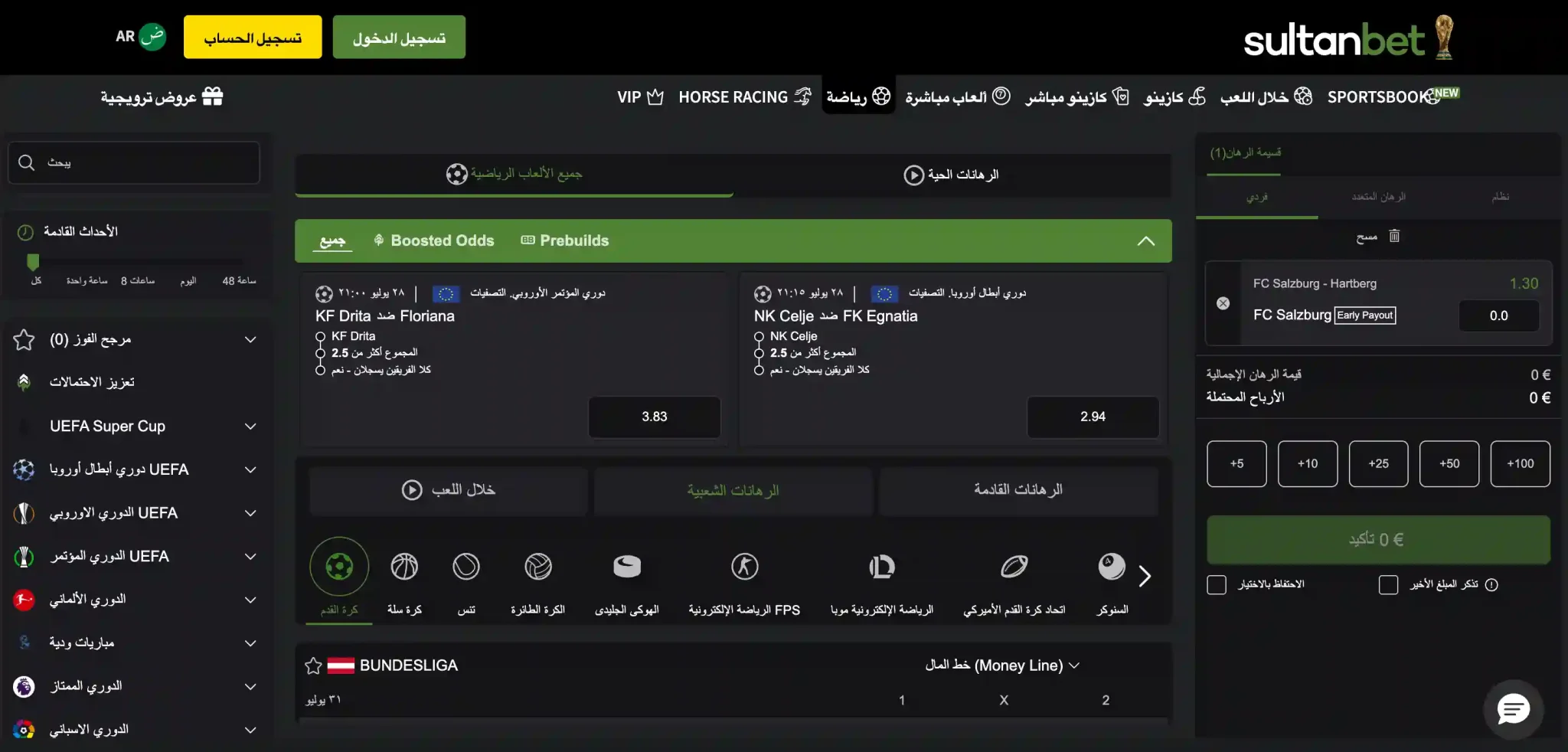Click the info icon beside remember last stake
1568x752 pixels.
coord(1491,585)
